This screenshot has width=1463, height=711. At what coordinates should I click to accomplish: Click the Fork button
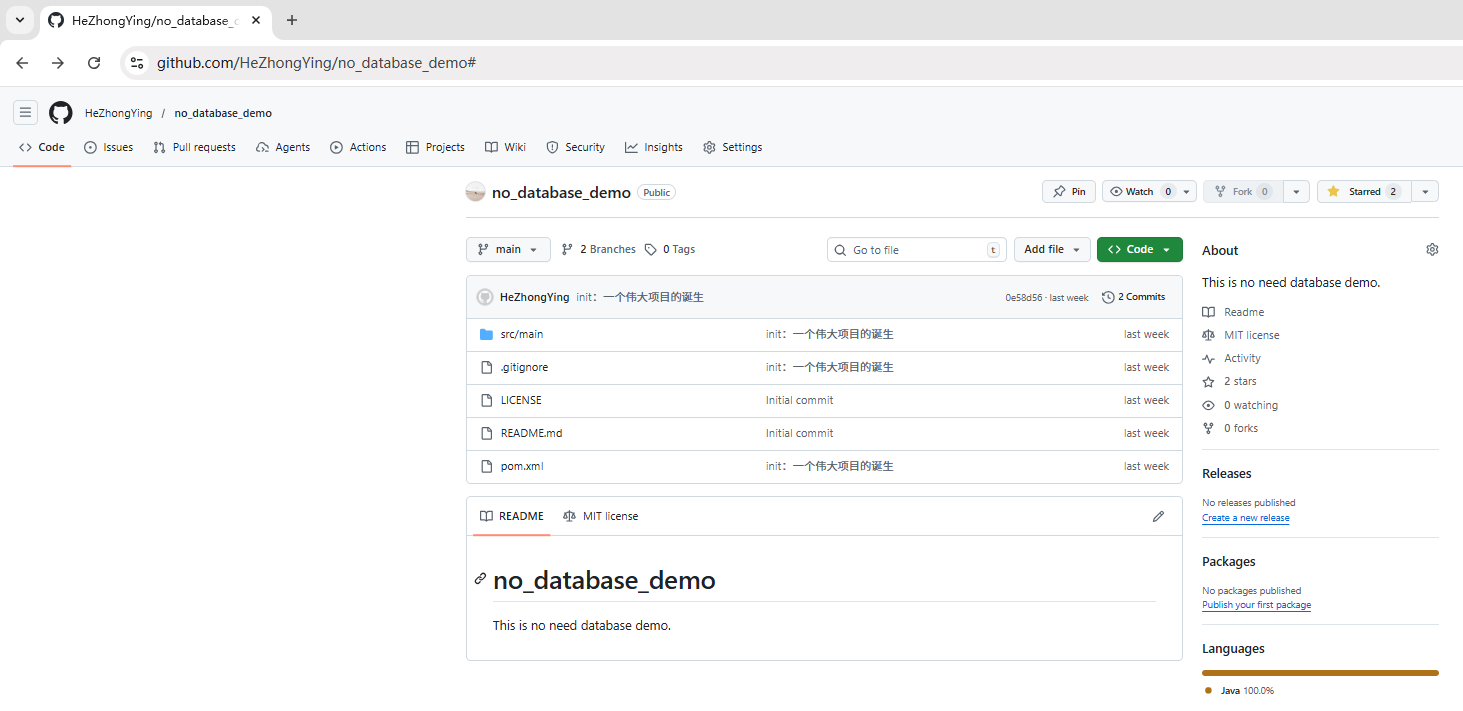point(1242,191)
